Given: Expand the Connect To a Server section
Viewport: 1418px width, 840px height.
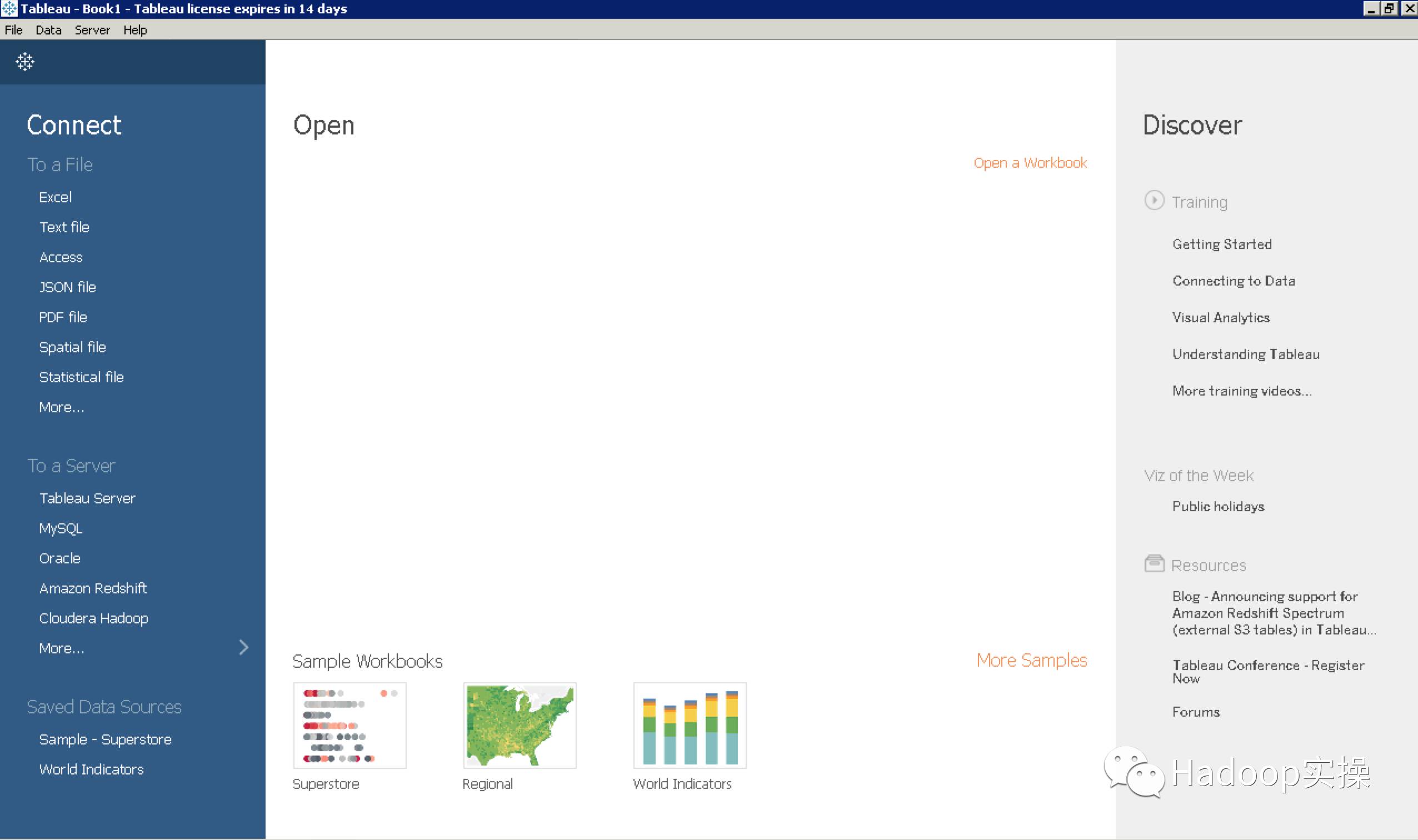Looking at the screenshot, I should pyautogui.click(x=61, y=648).
